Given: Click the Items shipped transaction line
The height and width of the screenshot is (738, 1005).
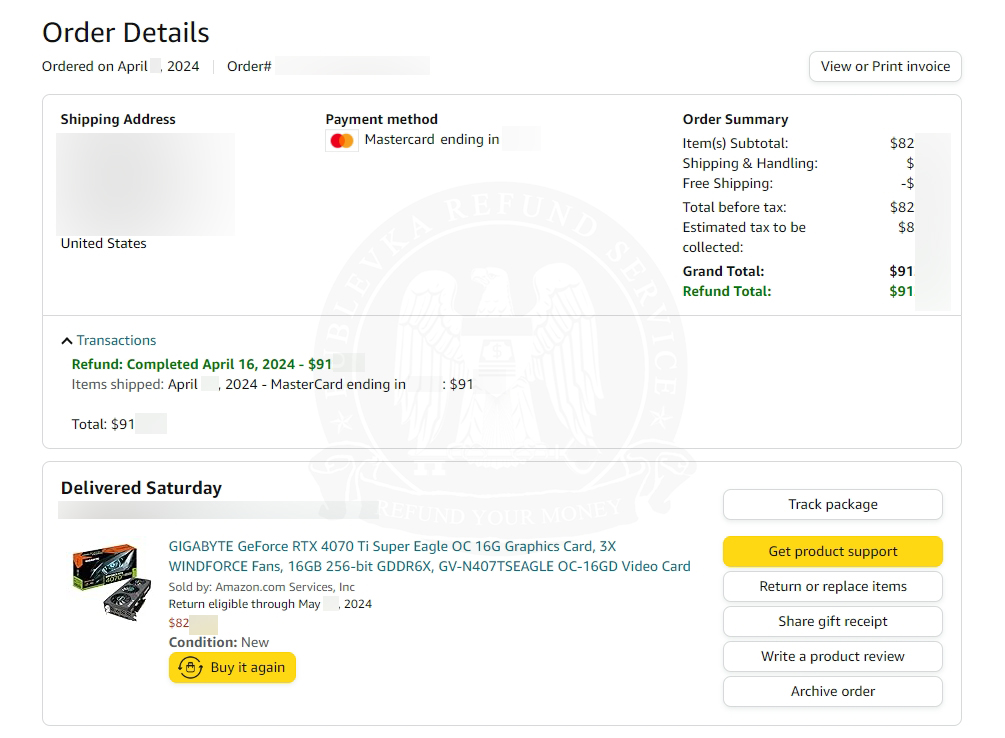Looking at the screenshot, I should point(272,385).
